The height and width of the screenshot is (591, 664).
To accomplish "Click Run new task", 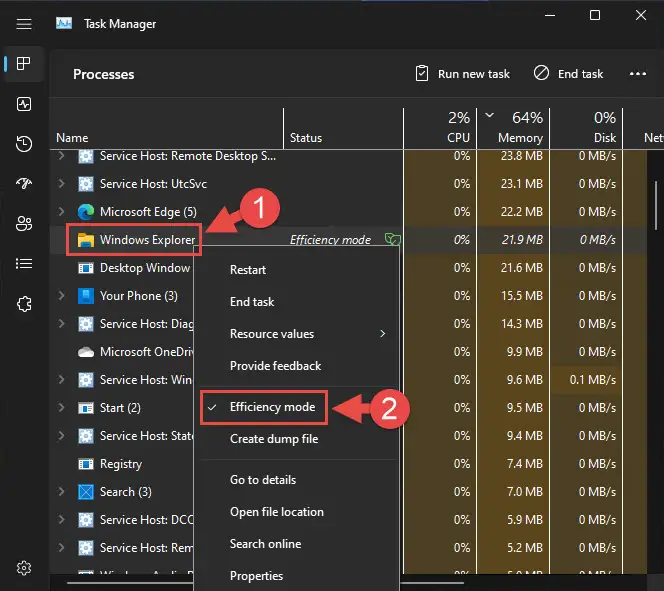I will click(x=462, y=74).
